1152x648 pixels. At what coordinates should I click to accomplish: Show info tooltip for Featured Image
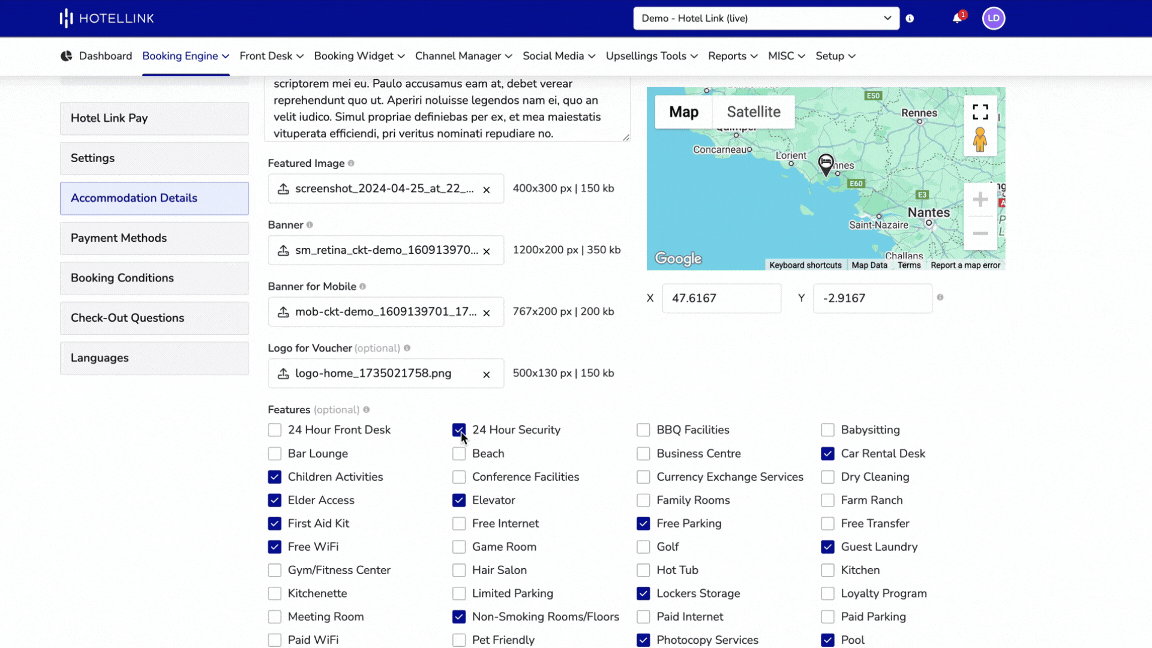tap(351, 163)
